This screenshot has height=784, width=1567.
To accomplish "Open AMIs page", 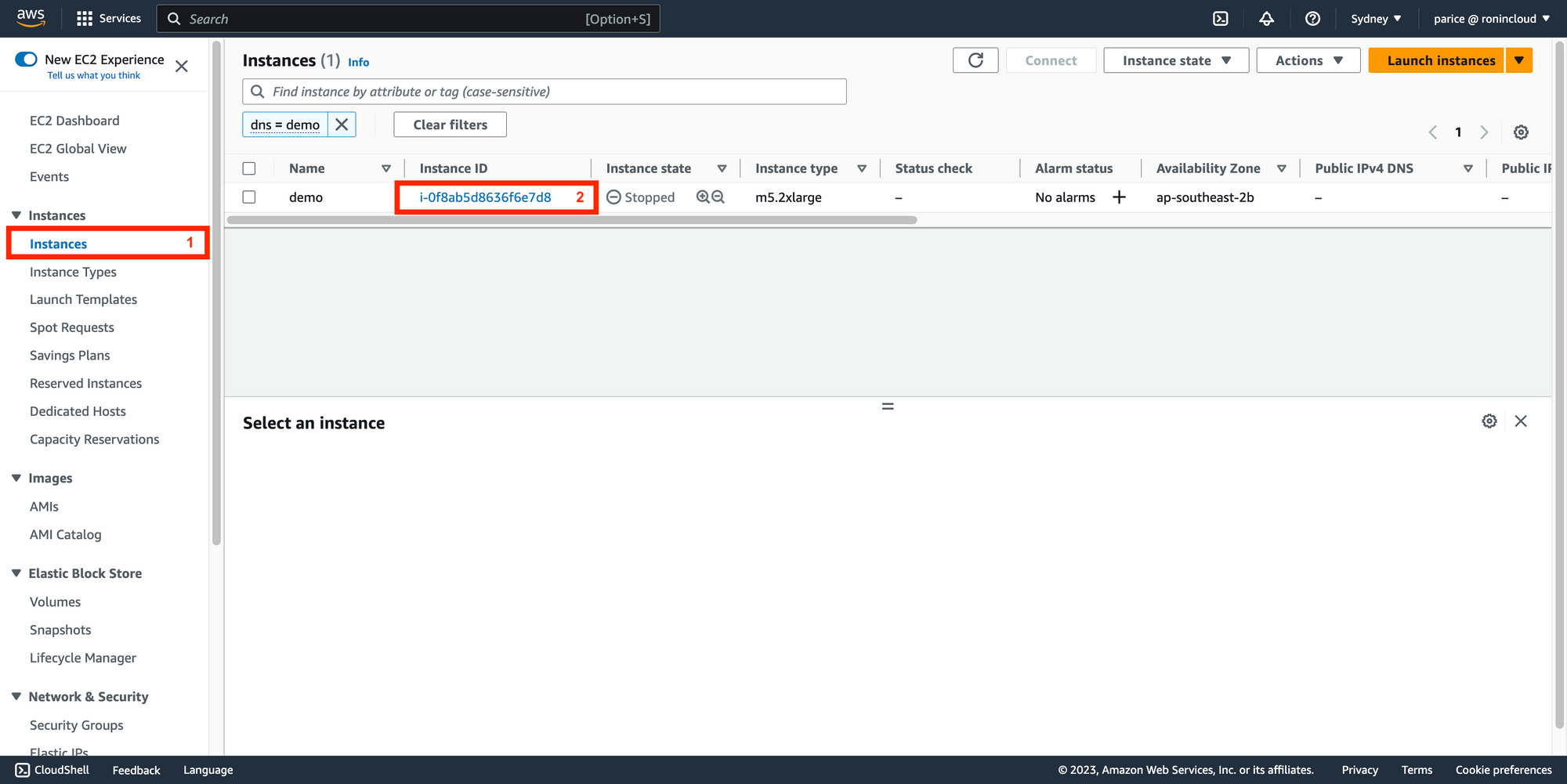I will coord(44,507).
